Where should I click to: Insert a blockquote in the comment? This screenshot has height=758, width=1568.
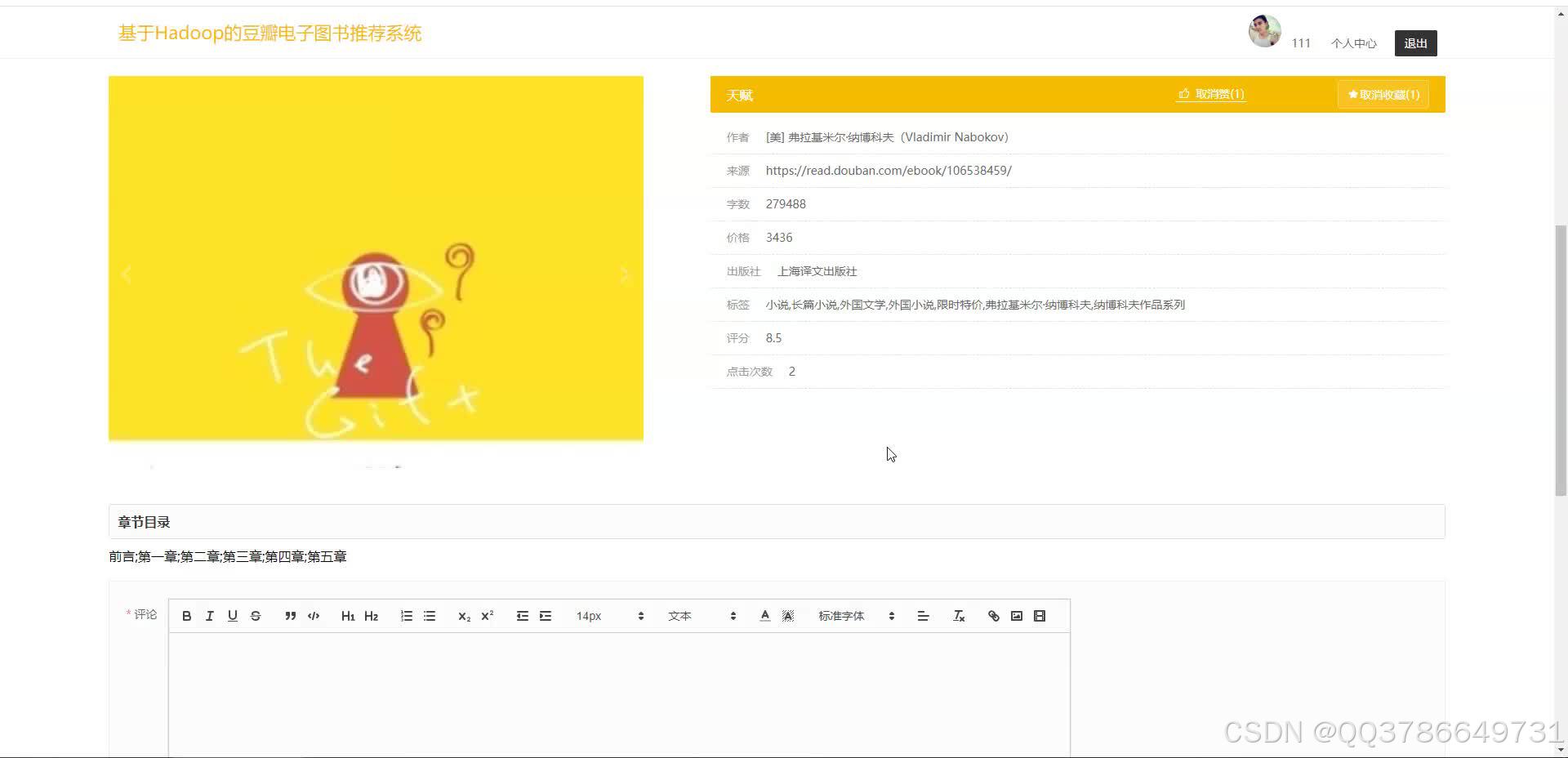coord(290,616)
